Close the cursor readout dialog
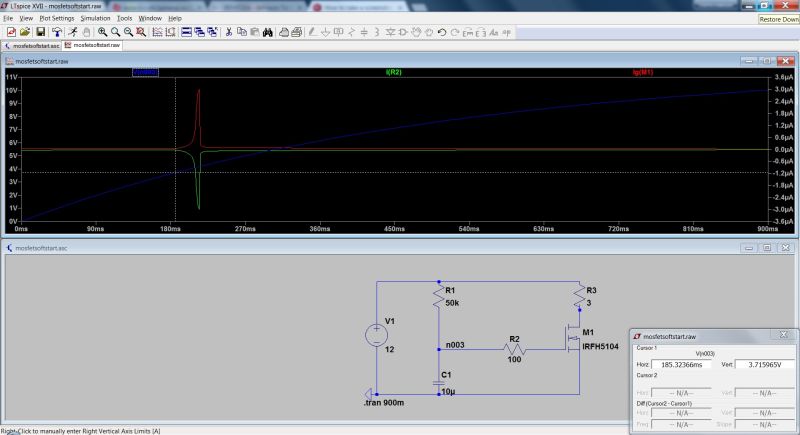Viewport: 800px width, 435px height. (x=783, y=335)
